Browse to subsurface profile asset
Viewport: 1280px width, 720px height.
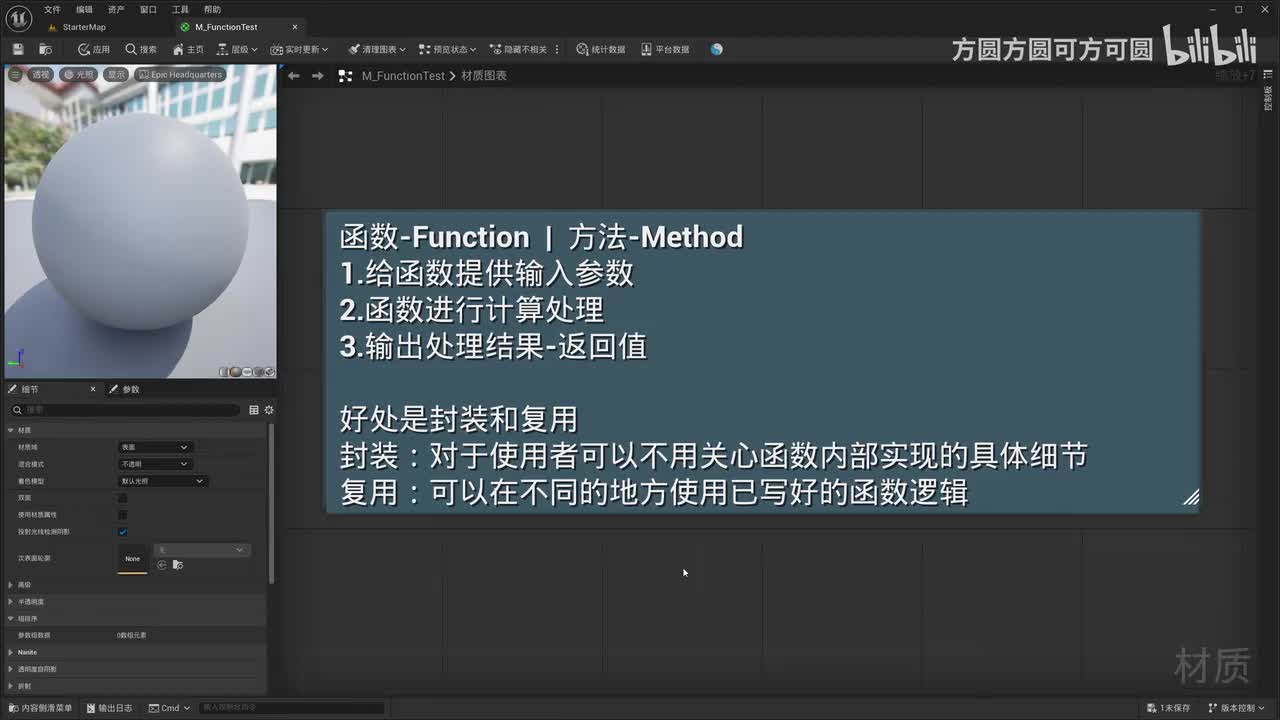178,565
